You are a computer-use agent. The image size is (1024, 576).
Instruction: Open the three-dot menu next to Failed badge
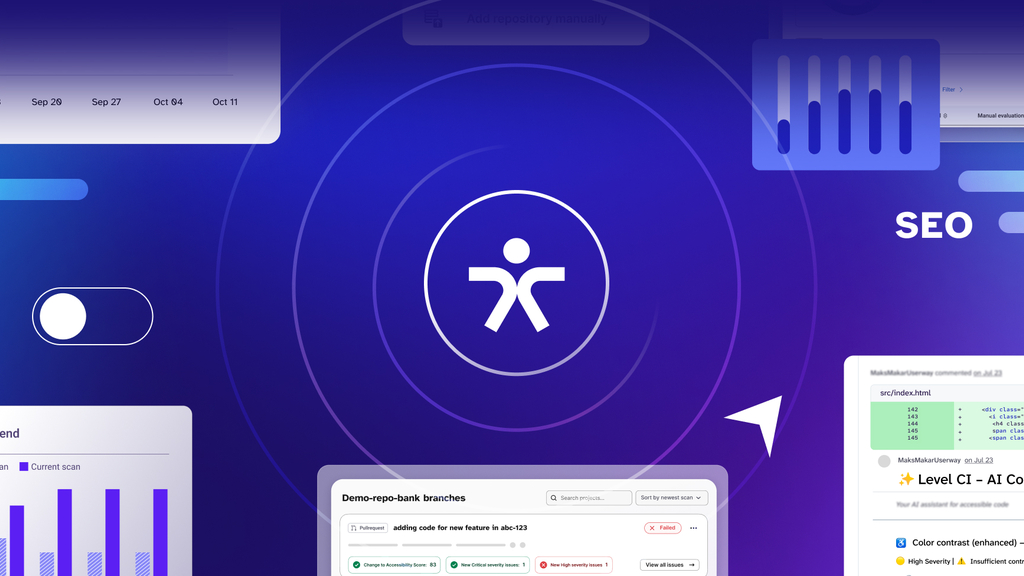693,528
